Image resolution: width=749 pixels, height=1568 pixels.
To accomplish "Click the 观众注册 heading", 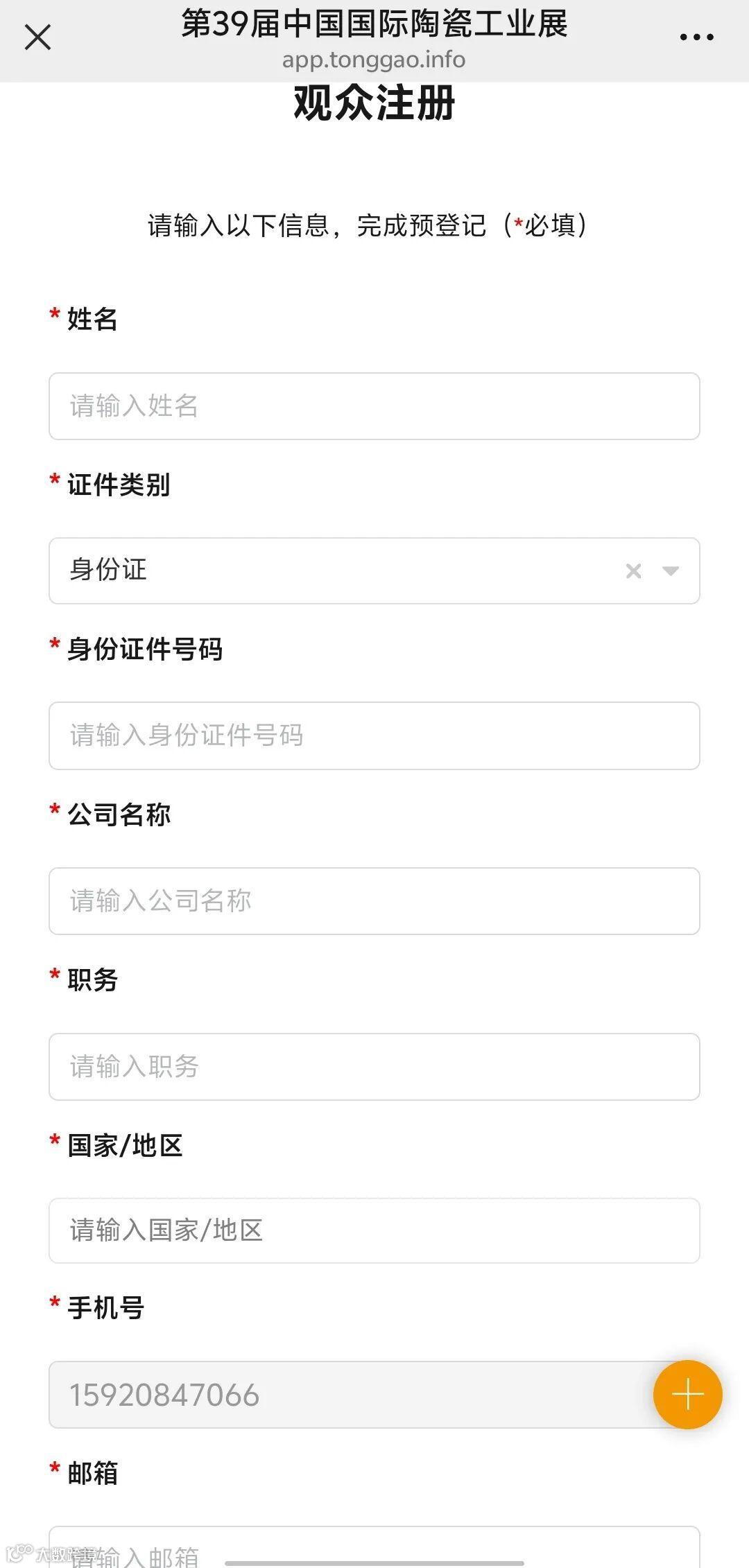I will 374,103.
